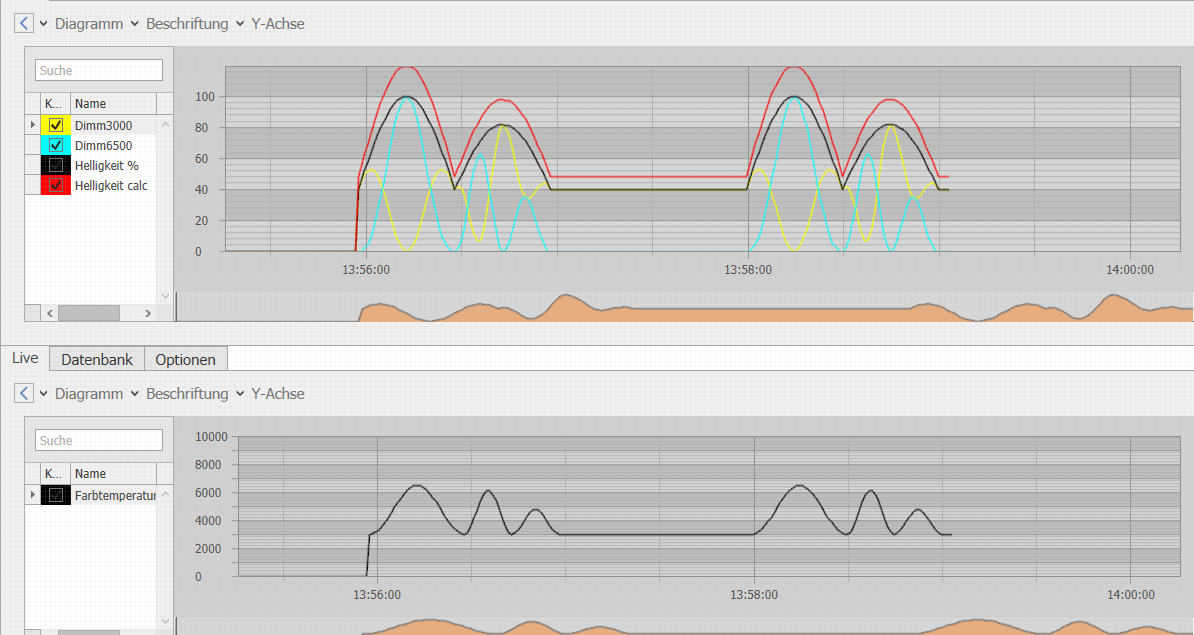This screenshot has width=1194, height=635.
Task: Click the lower Suche search field
Action: pos(99,440)
